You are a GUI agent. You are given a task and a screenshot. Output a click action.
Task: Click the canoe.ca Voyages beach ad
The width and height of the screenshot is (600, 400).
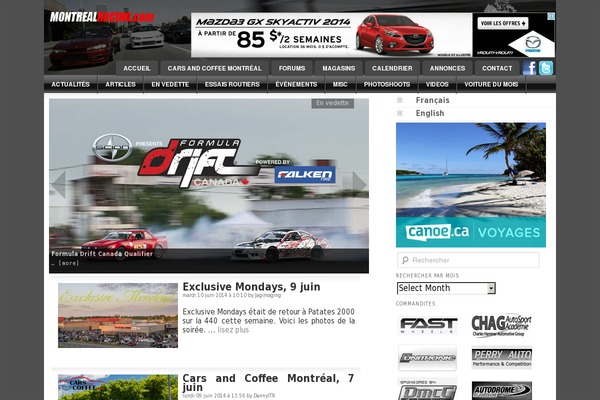pos(471,185)
